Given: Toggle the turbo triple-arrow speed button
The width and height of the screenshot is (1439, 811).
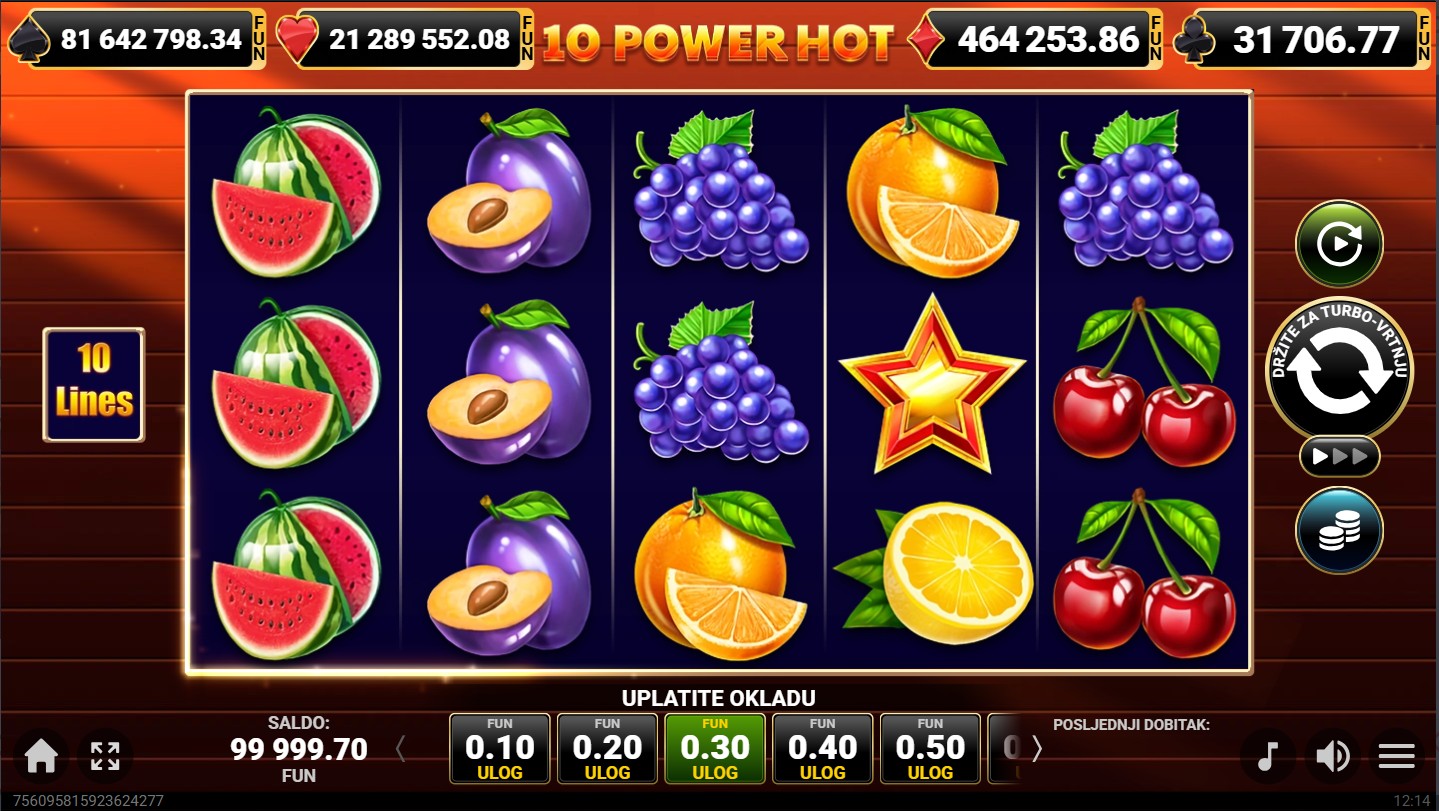Looking at the screenshot, I should [x=1339, y=457].
